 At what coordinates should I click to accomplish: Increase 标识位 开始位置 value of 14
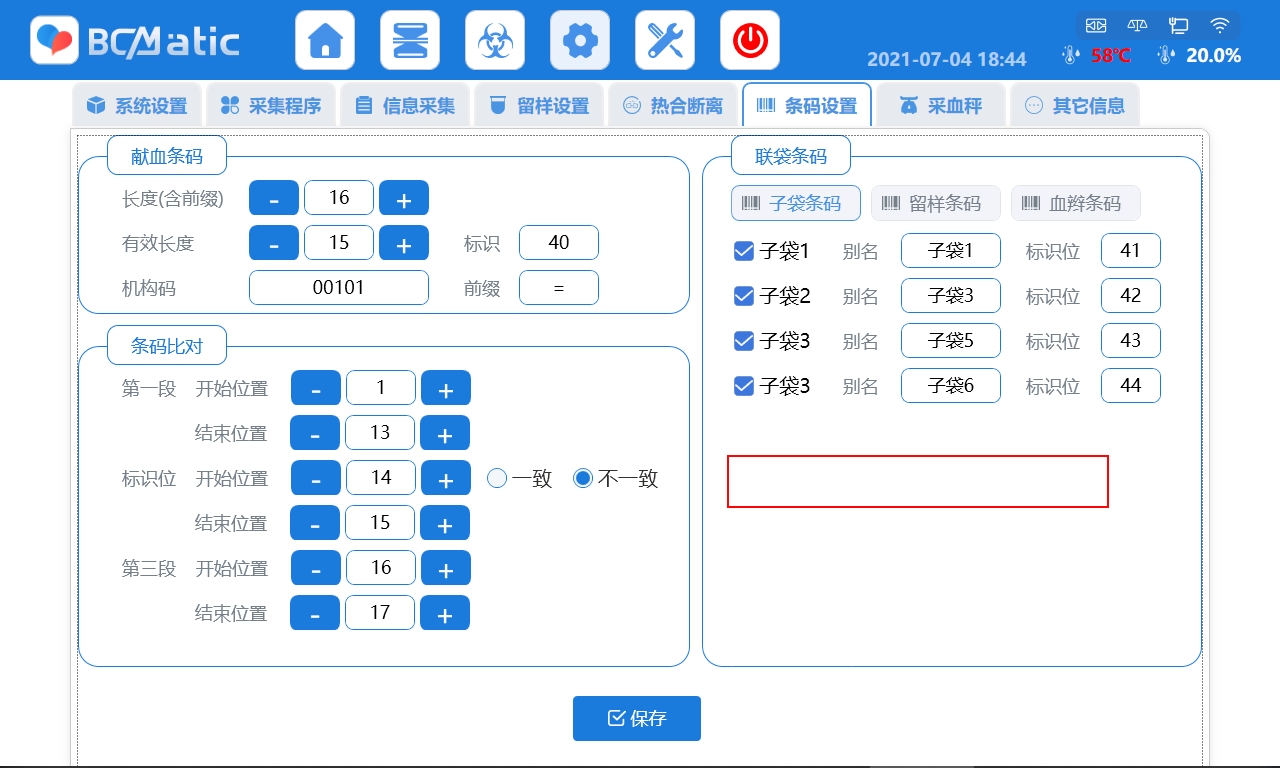[x=446, y=478]
